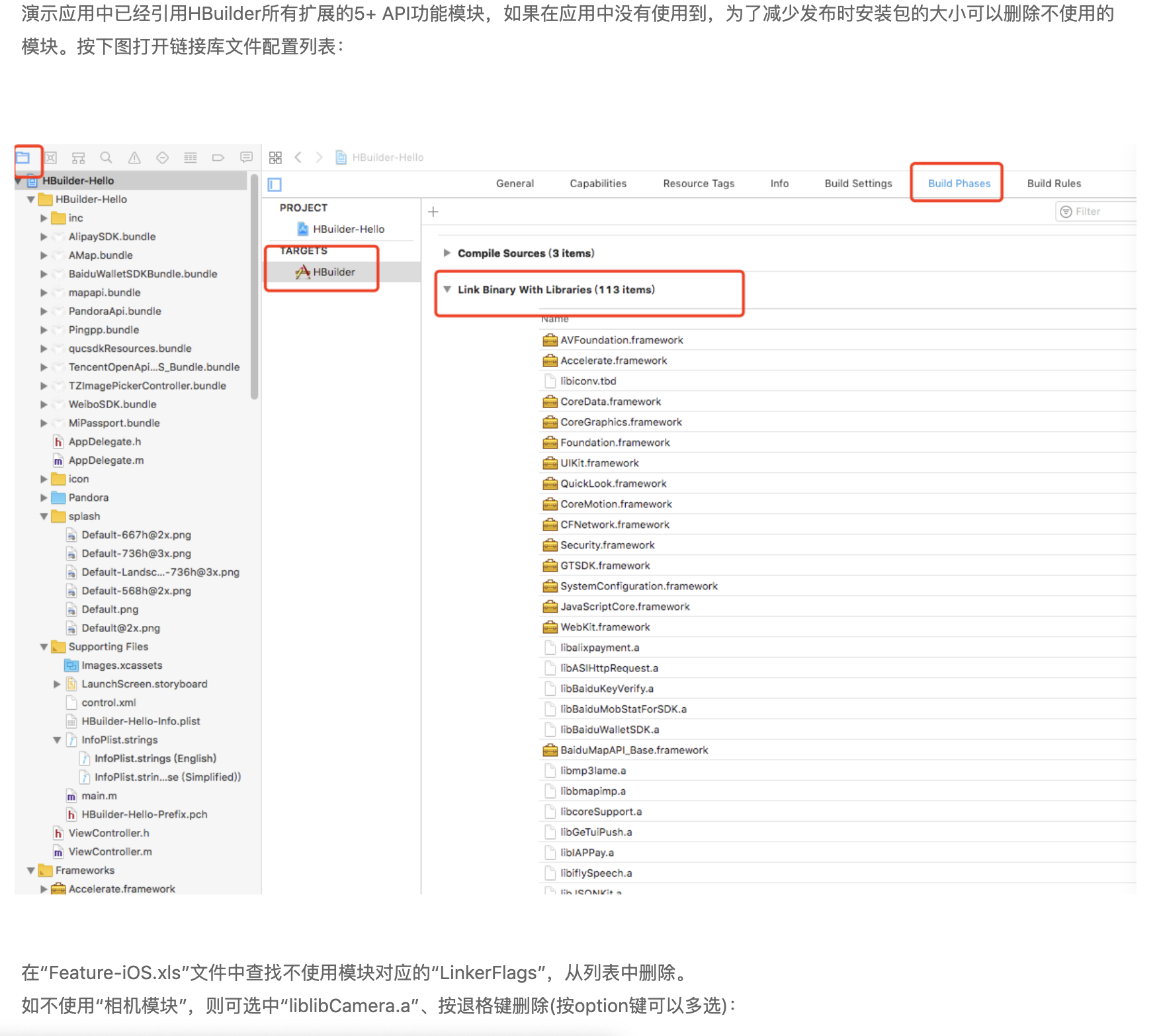Open the Test navigator diamond icon
Screen dimensions: 1163x1036
[162, 157]
